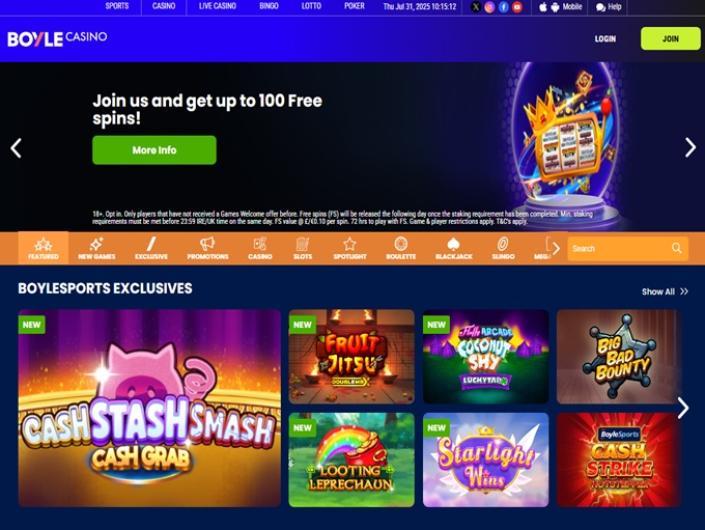Select the Slingo category icon
The width and height of the screenshot is (705, 530).
[x=503, y=248]
